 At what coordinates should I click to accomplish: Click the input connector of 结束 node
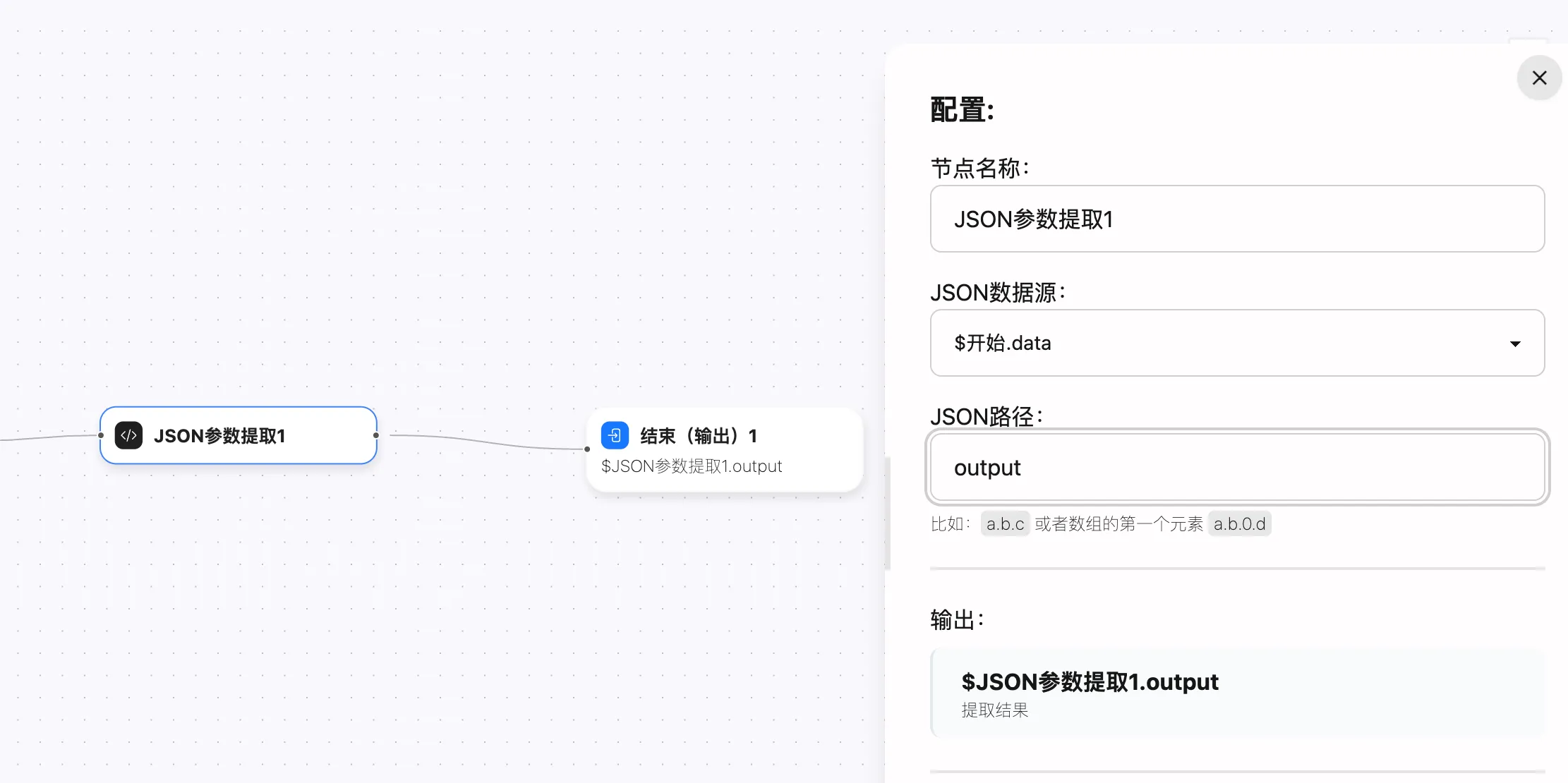pyautogui.click(x=587, y=449)
